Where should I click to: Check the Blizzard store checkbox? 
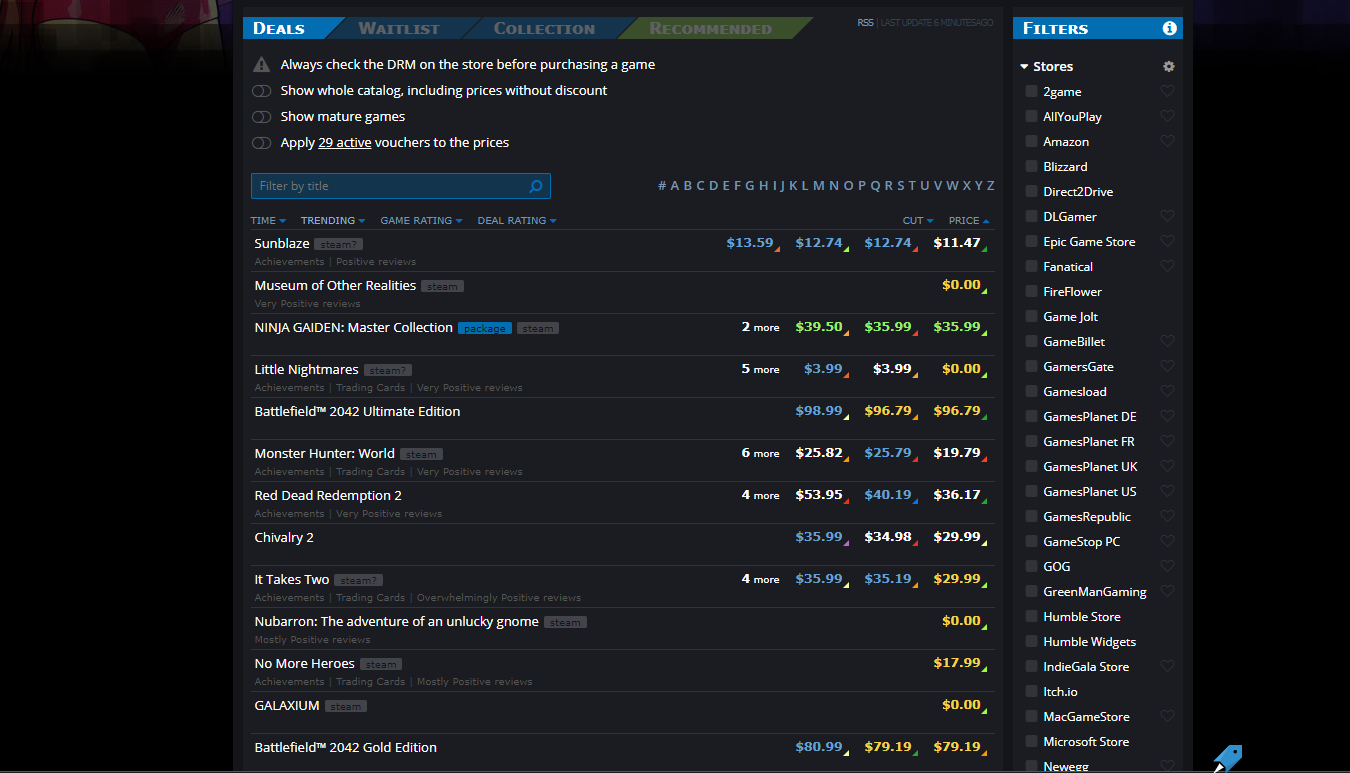pos(1031,166)
